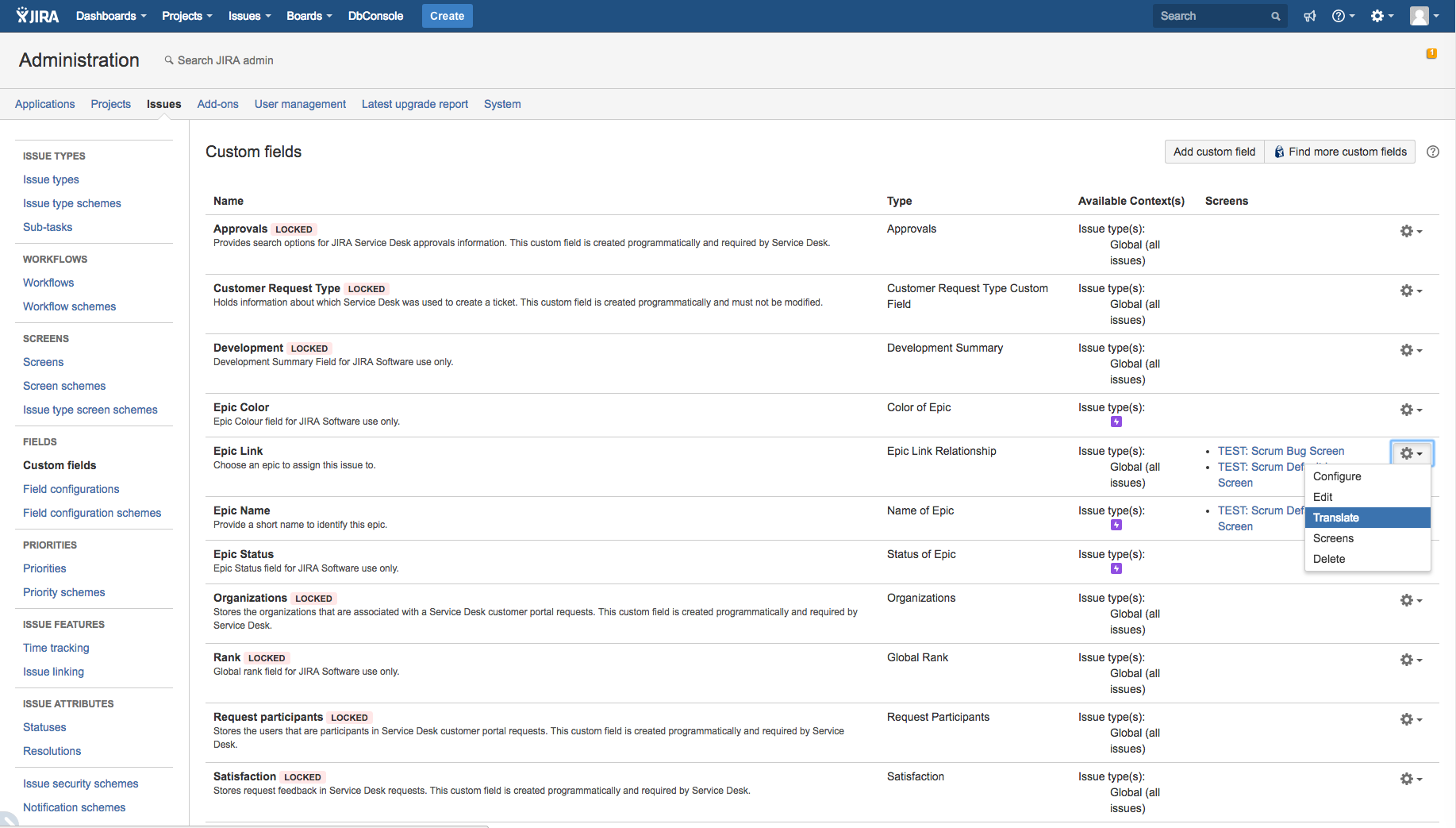Image resolution: width=1456 pixels, height=828 pixels.
Task: Select Custom fields in sidebar
Action: point(60,465)
